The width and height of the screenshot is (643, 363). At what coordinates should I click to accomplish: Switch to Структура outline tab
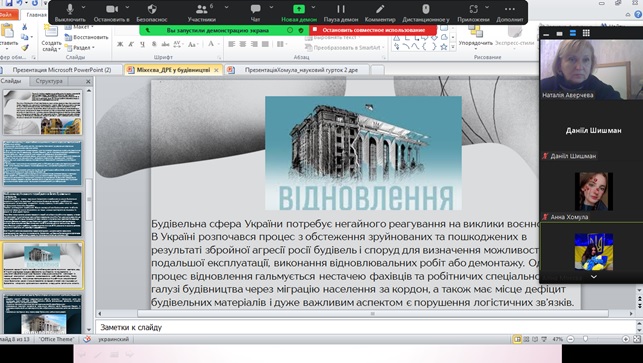pyautogui.click(x=49, y=81)
